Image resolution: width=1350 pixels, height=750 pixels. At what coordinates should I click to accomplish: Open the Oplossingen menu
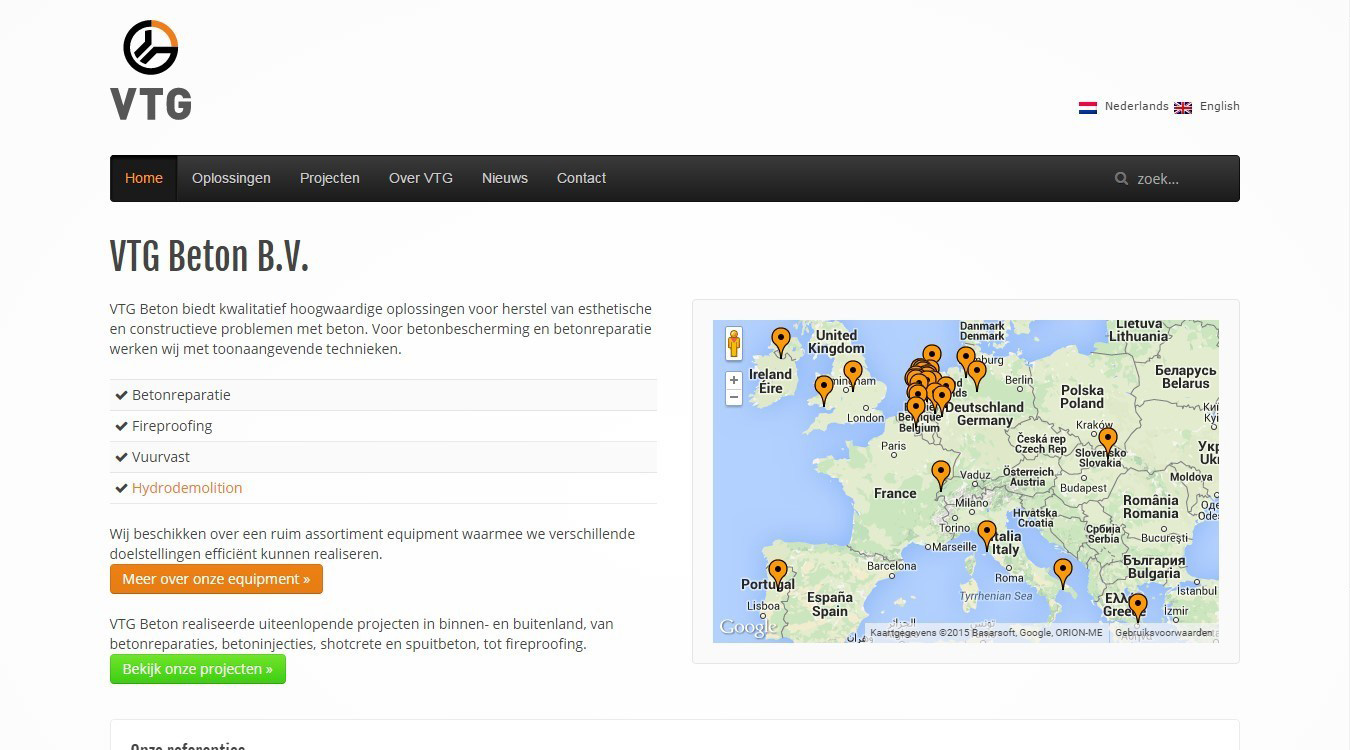pyautogui.click(x=231, y=178)
